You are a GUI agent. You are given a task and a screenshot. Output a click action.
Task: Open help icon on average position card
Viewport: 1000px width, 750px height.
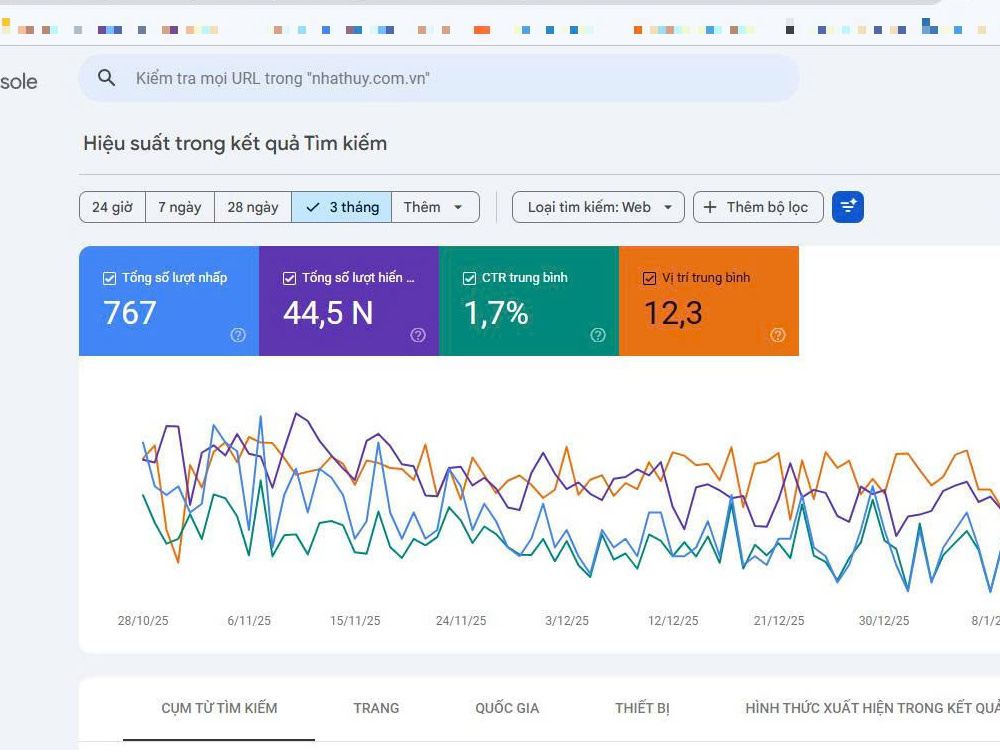[777, 335]
